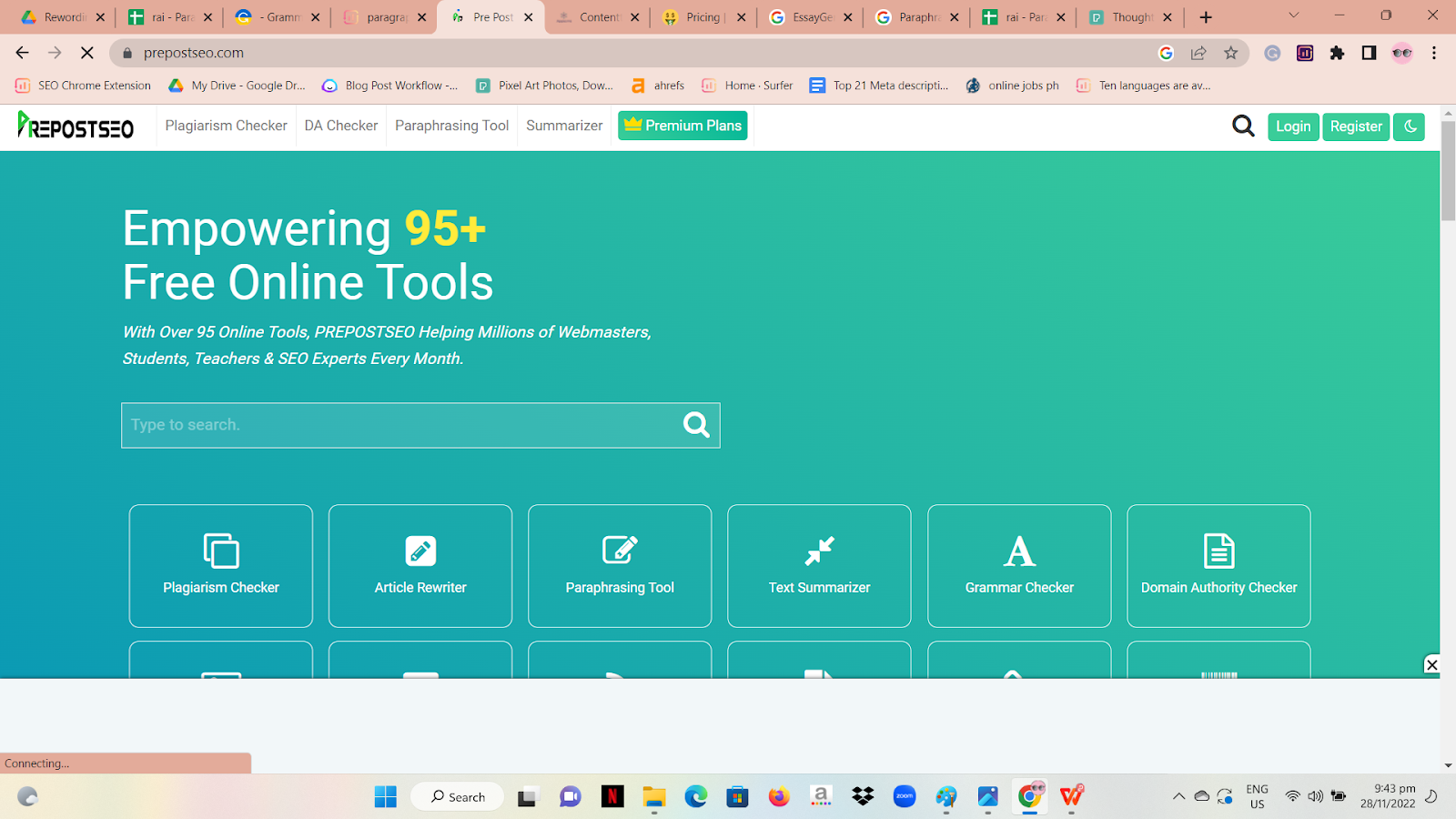This screenshot has height=819, width=1456.
Task: Open Microsoft Edge from the taskbar
Action: tap(696, 797)
